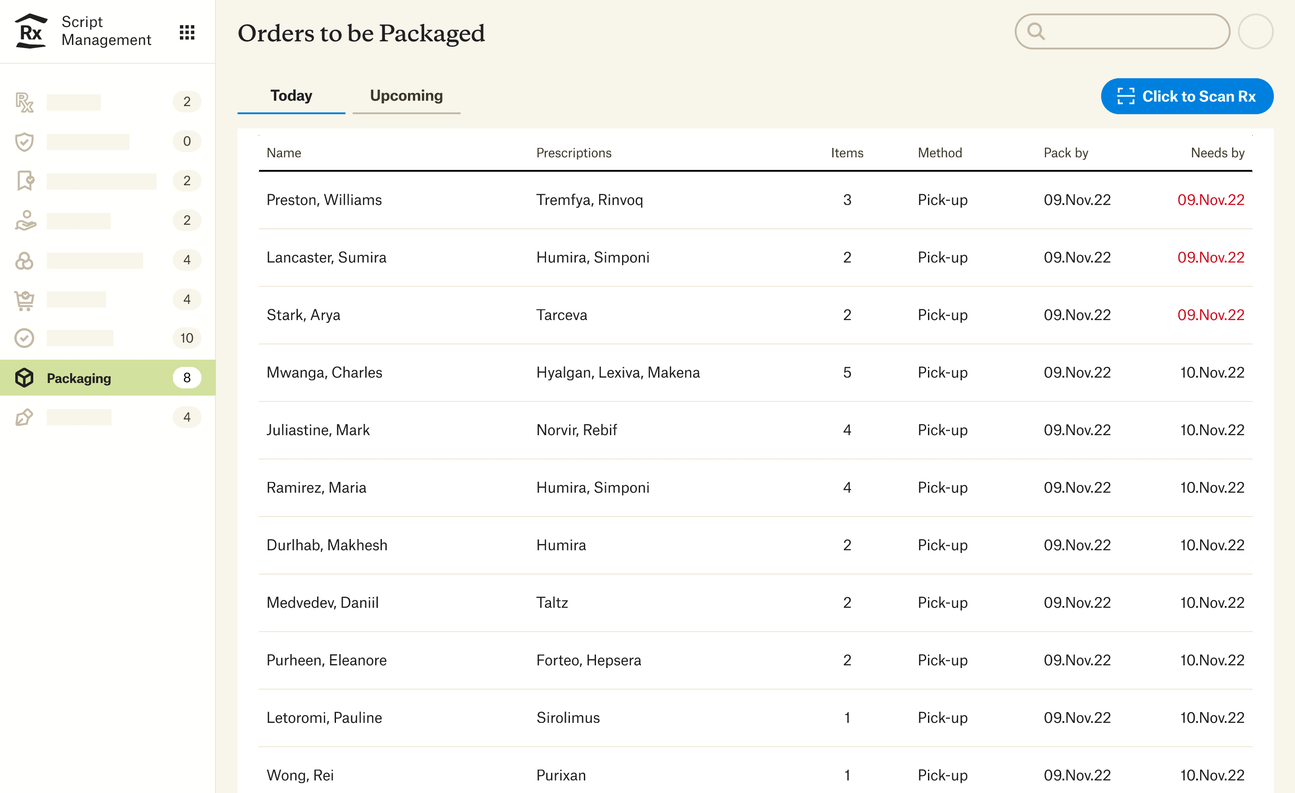
Task: Click the Forteo, Hepsera prescriptions cell
Action: point(589,660)
